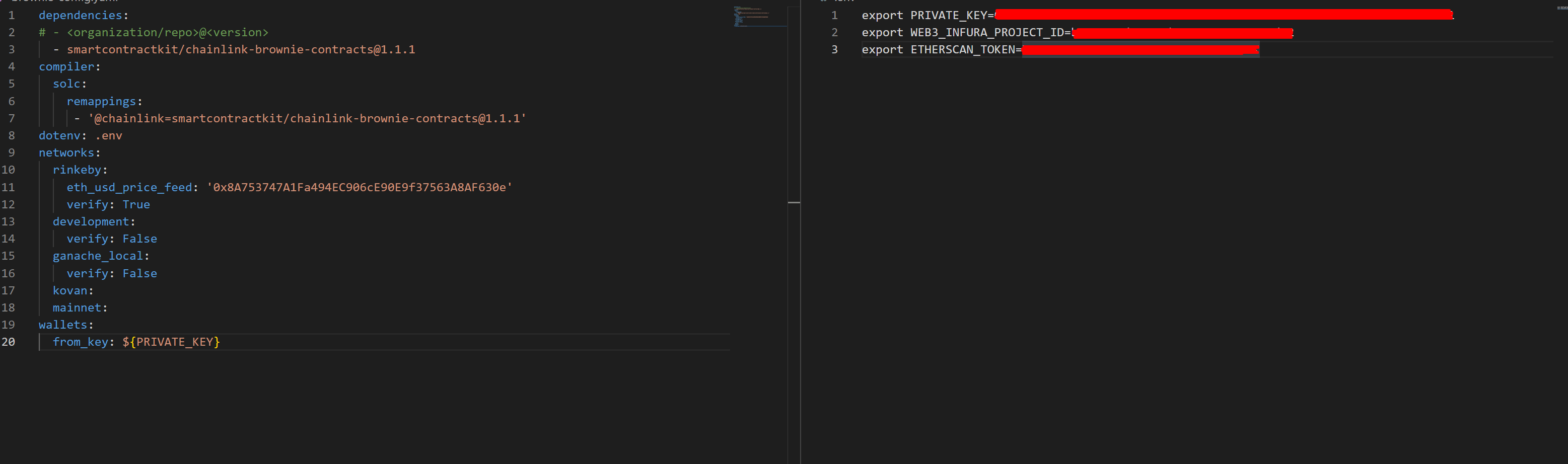Click line number 2 in the .env editor gutter

(x=834, y=32)
